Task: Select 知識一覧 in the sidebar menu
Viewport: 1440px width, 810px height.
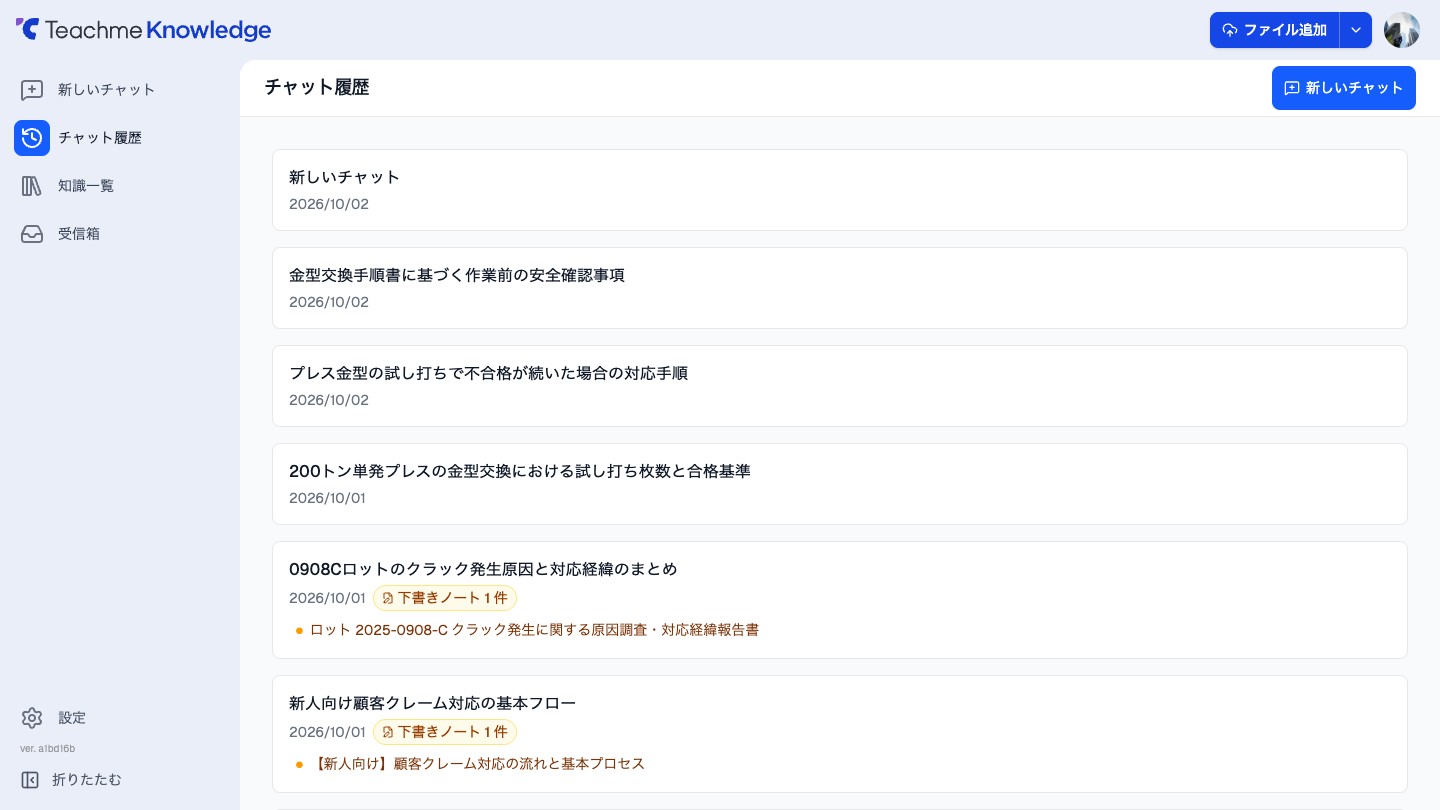Action: click(x=86, y=186)
